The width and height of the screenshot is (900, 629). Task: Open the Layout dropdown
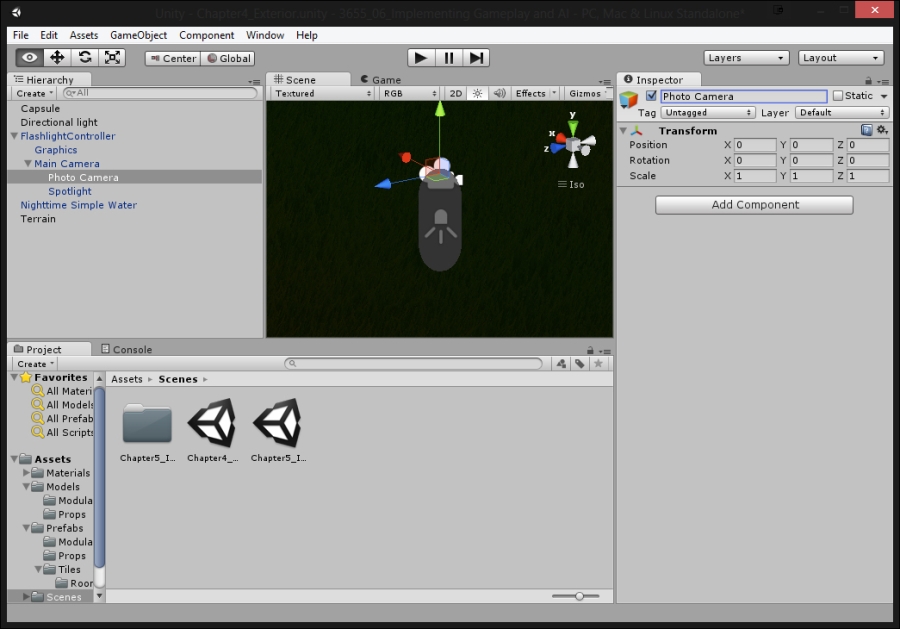coord(841,58)
